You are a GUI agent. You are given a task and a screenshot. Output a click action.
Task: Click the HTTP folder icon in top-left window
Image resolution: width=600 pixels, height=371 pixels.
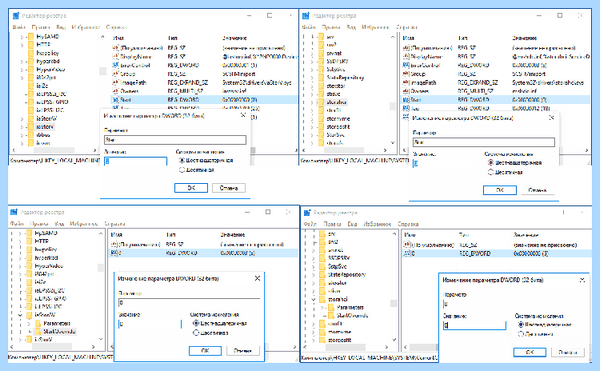[x=31, y=45]
